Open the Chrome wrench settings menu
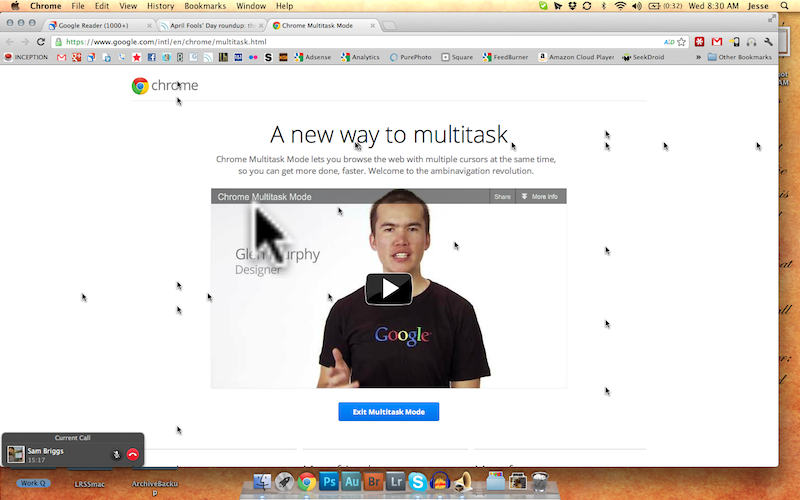 click(768, 42)
